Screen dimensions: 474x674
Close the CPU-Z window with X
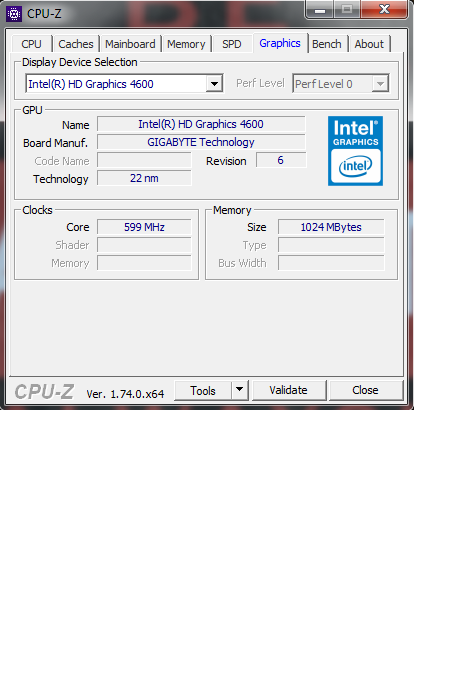point(384,9)
